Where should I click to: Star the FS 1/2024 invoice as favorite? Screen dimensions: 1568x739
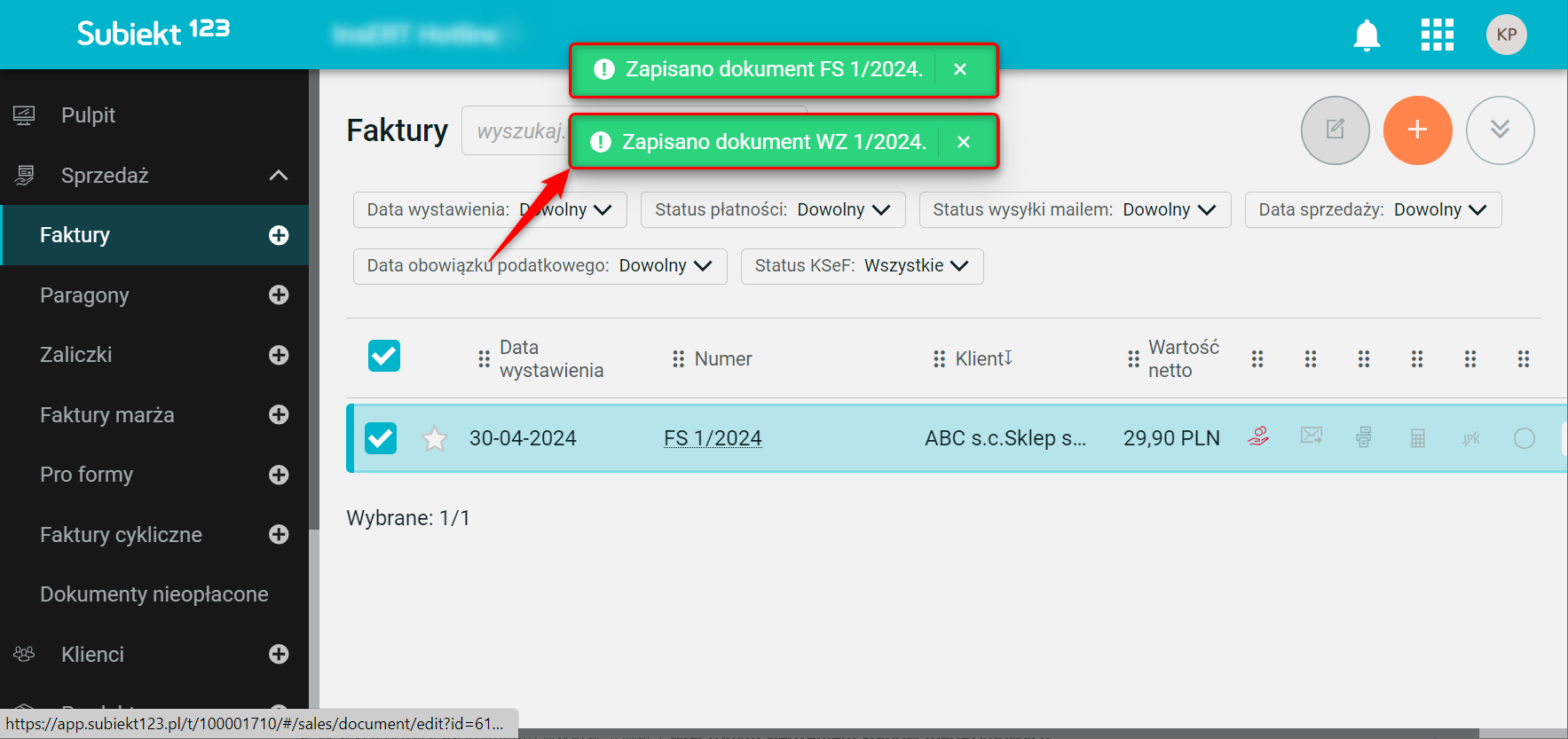tap(435, 438)
